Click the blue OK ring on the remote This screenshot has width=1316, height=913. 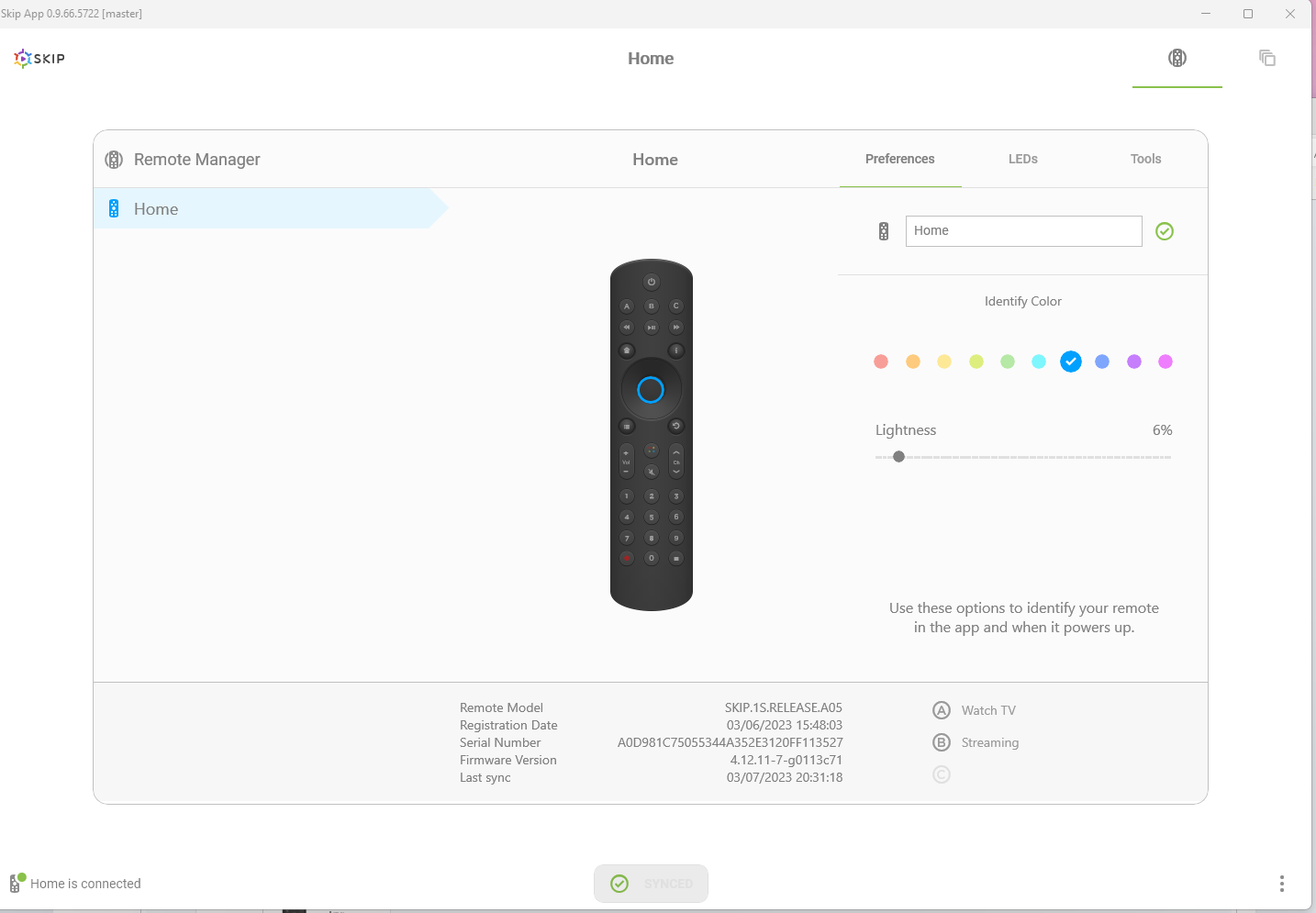tap(651, 390)
